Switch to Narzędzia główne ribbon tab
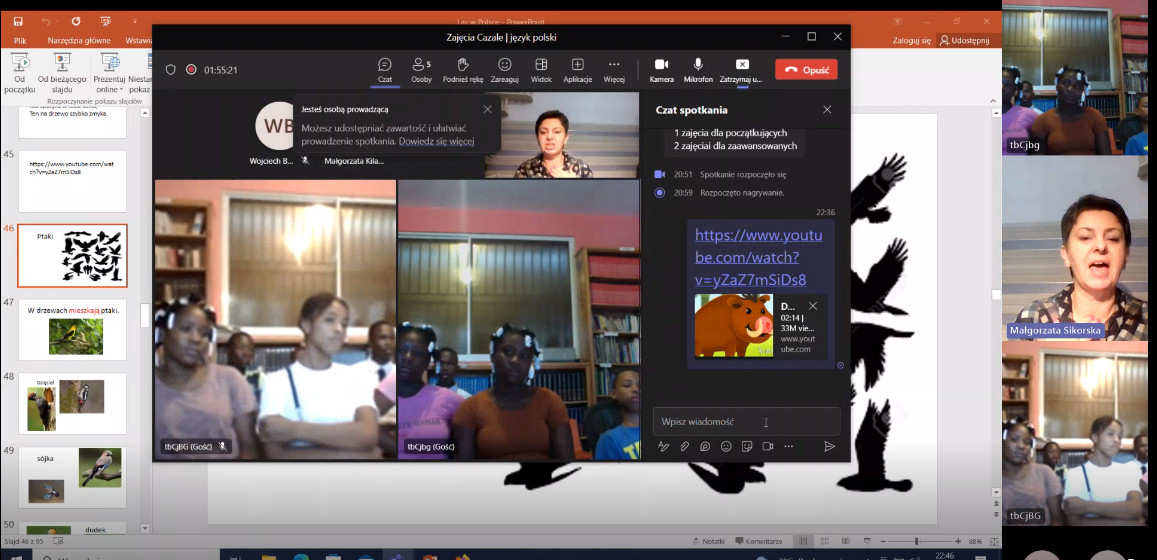This screenshot has height=560, width=1157. 79,40
